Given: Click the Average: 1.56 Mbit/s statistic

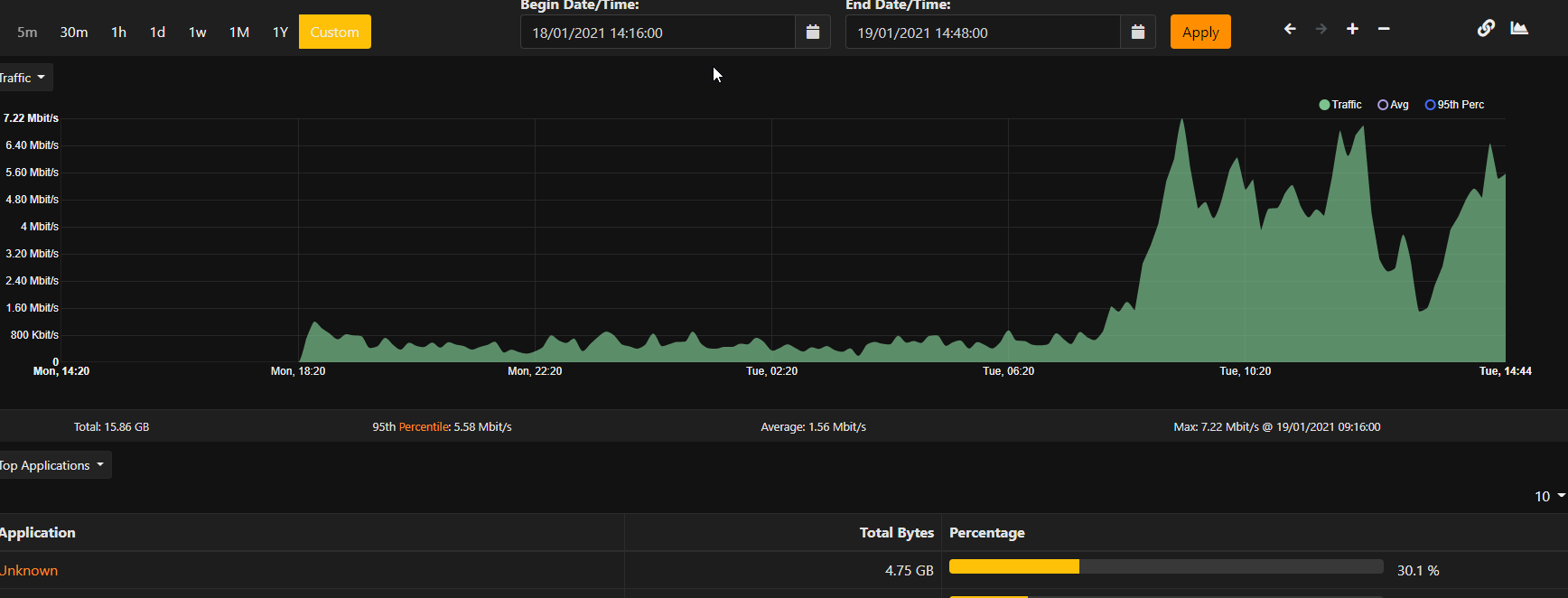Looking at the screenshot, I should [x=813, y=426].
